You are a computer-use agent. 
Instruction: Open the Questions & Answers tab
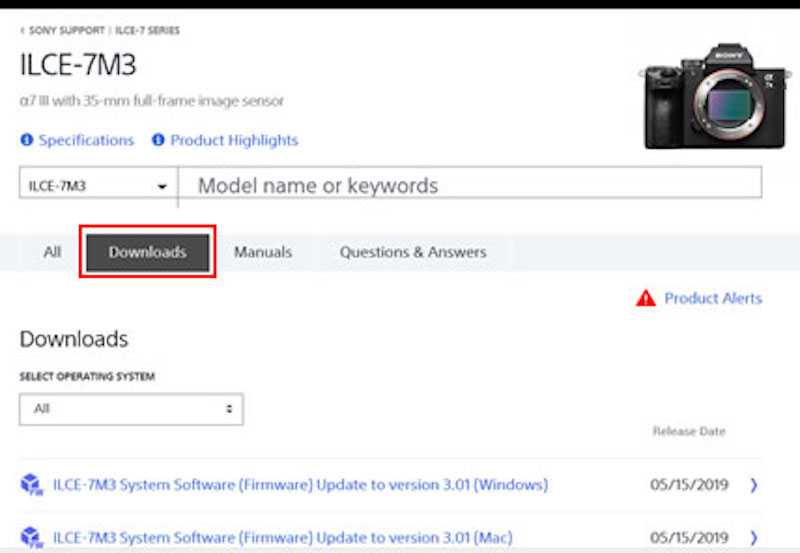tap(413, 252)
